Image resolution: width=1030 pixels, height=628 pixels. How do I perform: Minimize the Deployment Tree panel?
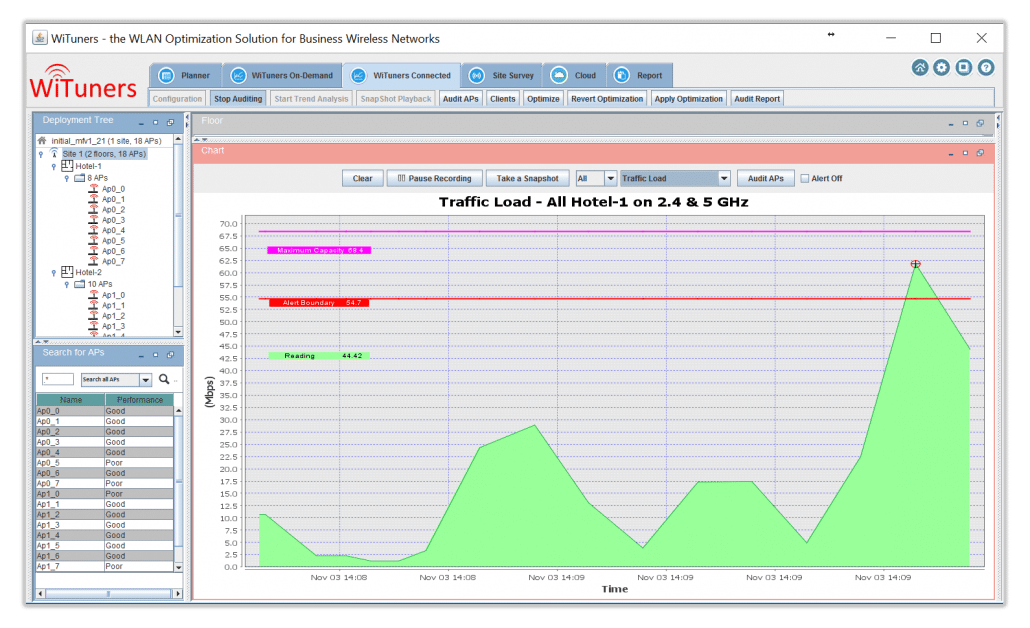tap(141, 123)
